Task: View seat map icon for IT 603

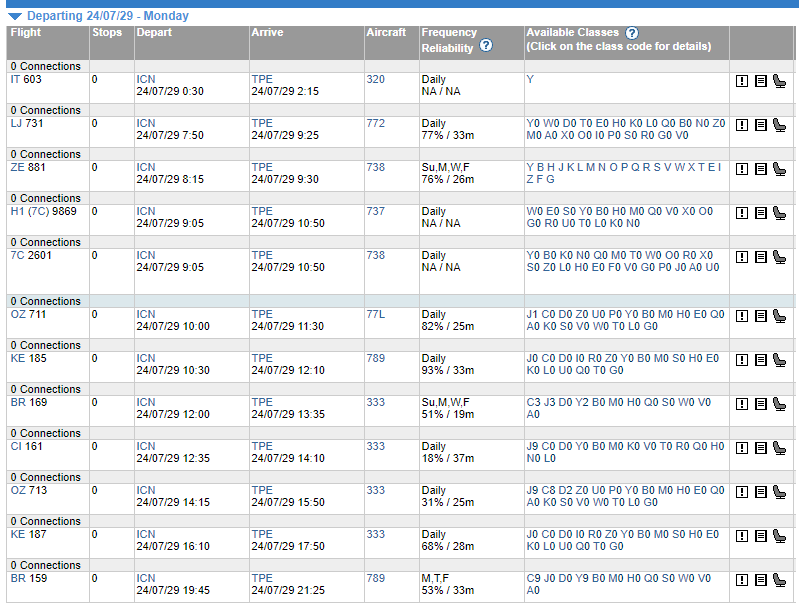Action: (x=780, y=81)
